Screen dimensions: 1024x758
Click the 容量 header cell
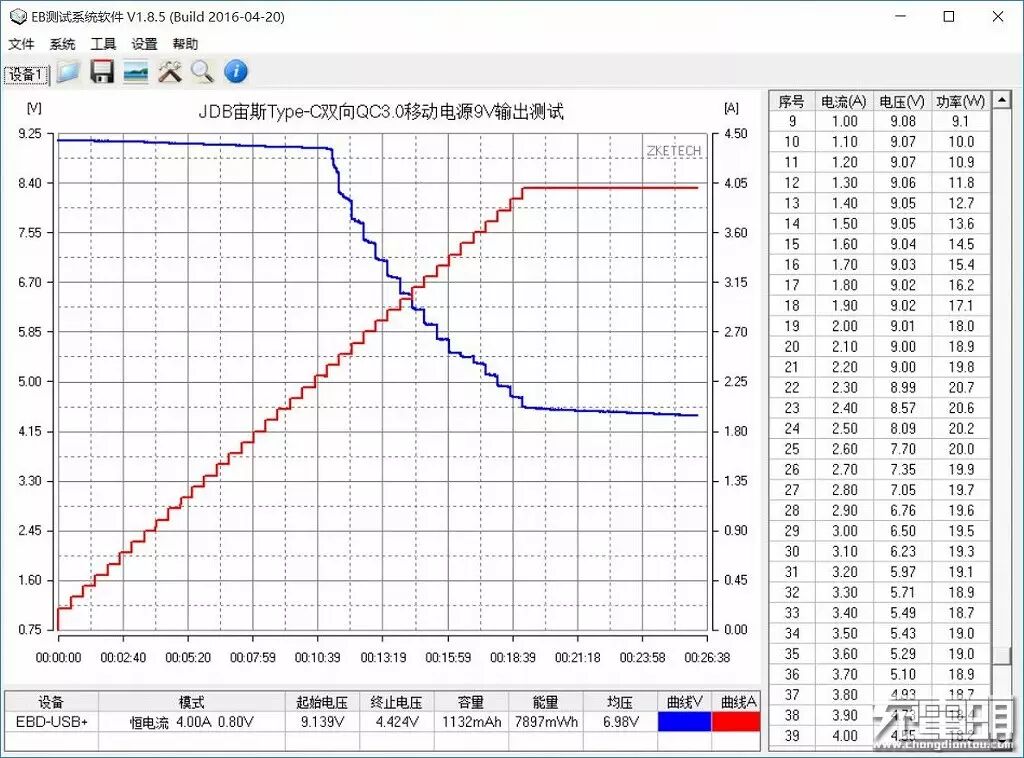471,702
